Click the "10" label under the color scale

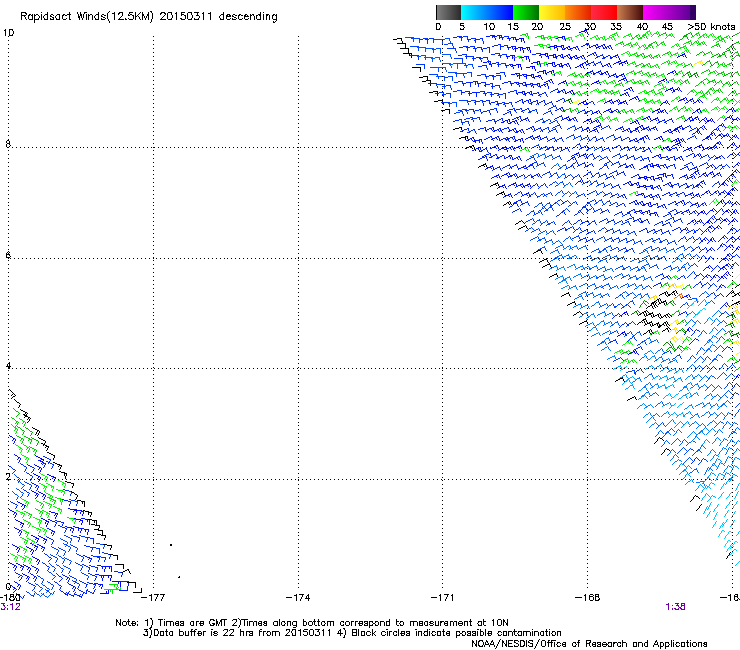pos(489,27)
